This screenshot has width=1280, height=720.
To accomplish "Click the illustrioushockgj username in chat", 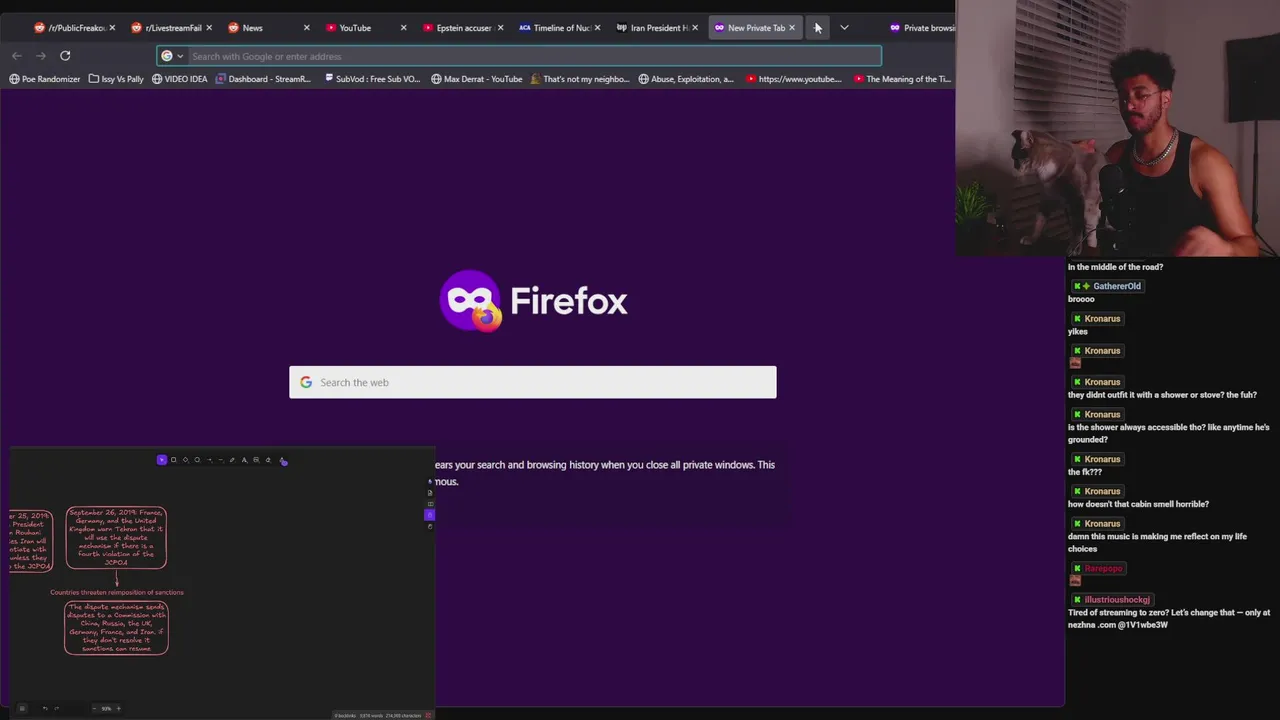I will coord(1117,600).
